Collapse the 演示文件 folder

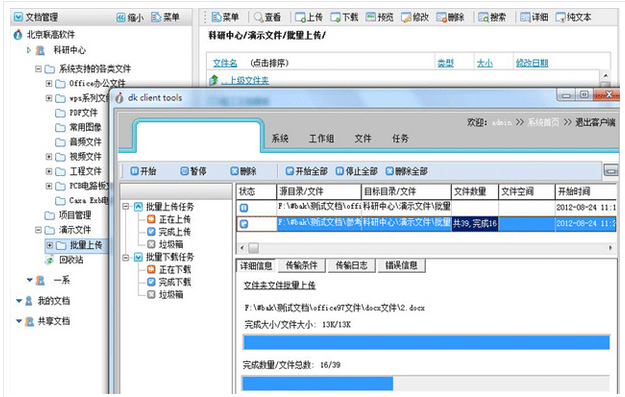(x=38, y=230)
